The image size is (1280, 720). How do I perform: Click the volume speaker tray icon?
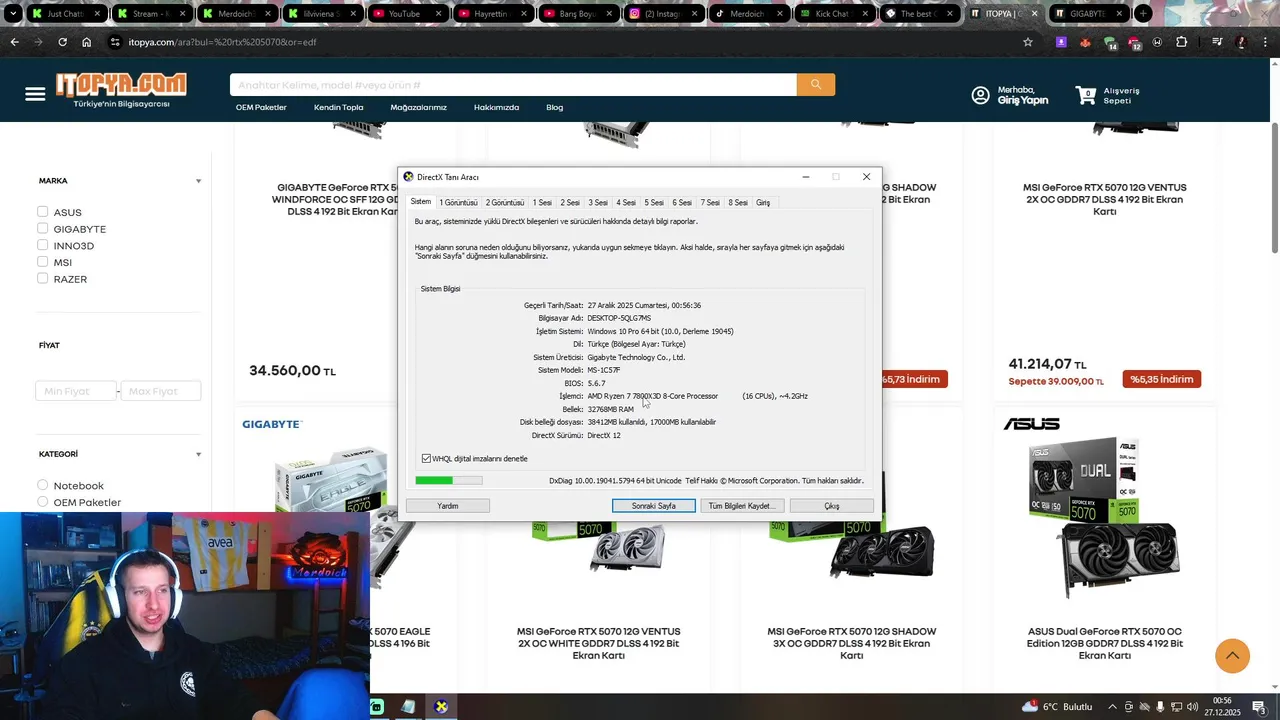(x=1192, y=707)
